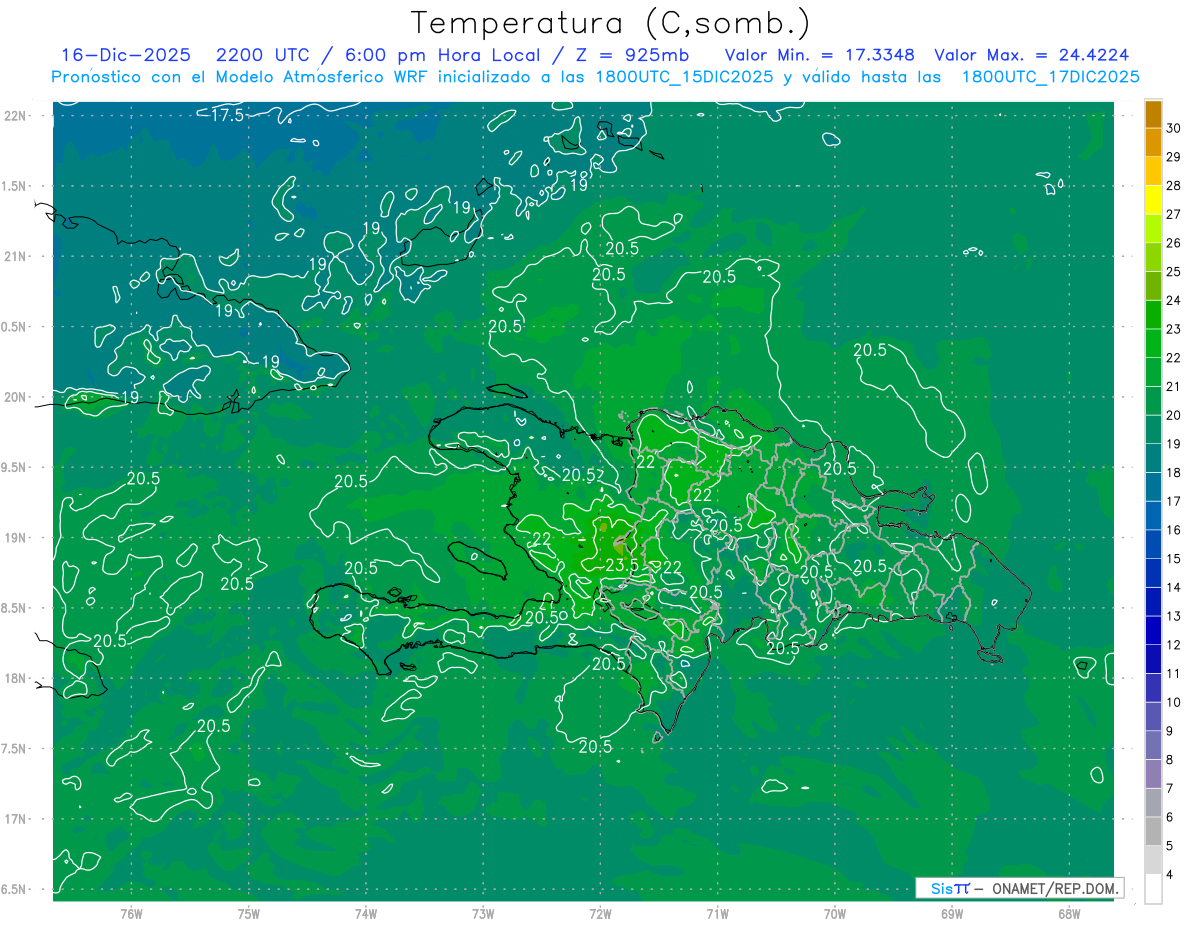Click the '70W' longitude axis label
1200x927 pixels.
pos(834,914)
